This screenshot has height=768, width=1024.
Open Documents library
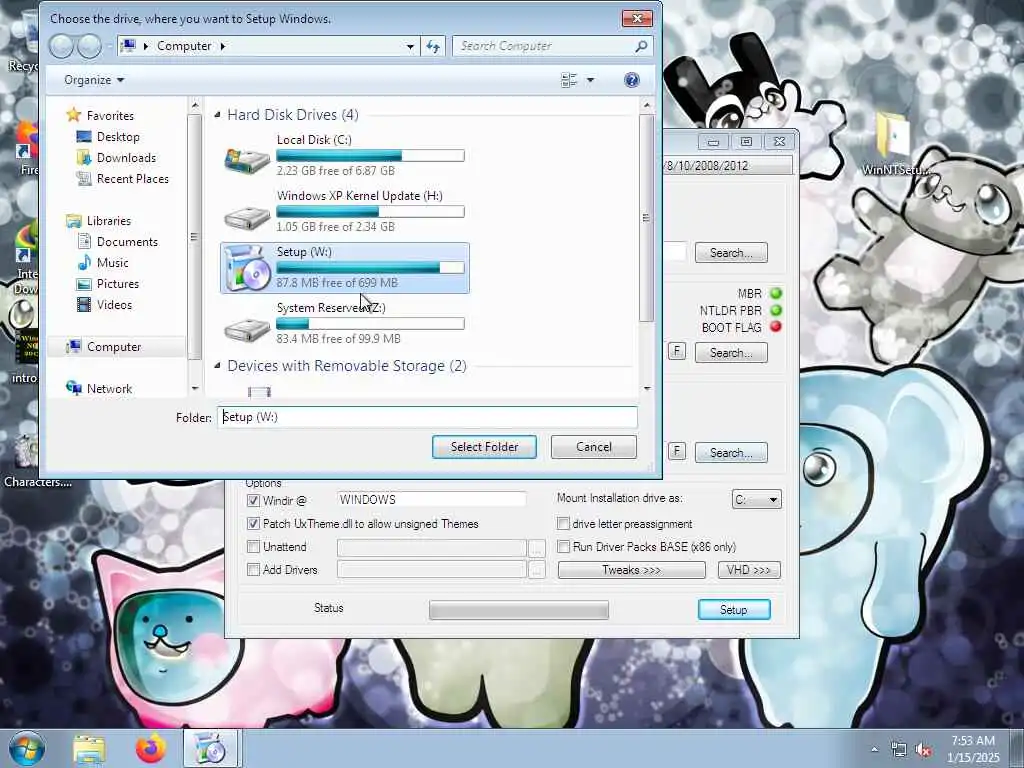click(x=127, y=242)
